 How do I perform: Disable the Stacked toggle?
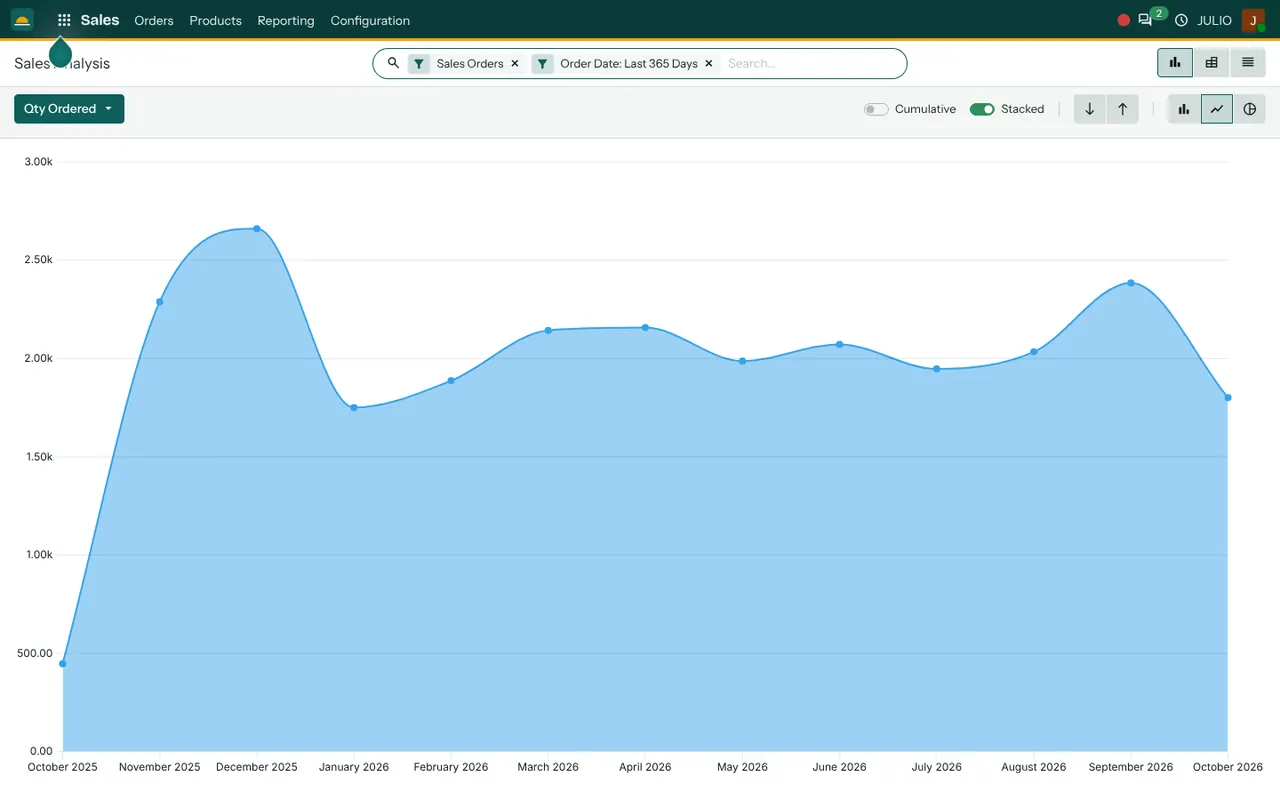tap(982, 109)
